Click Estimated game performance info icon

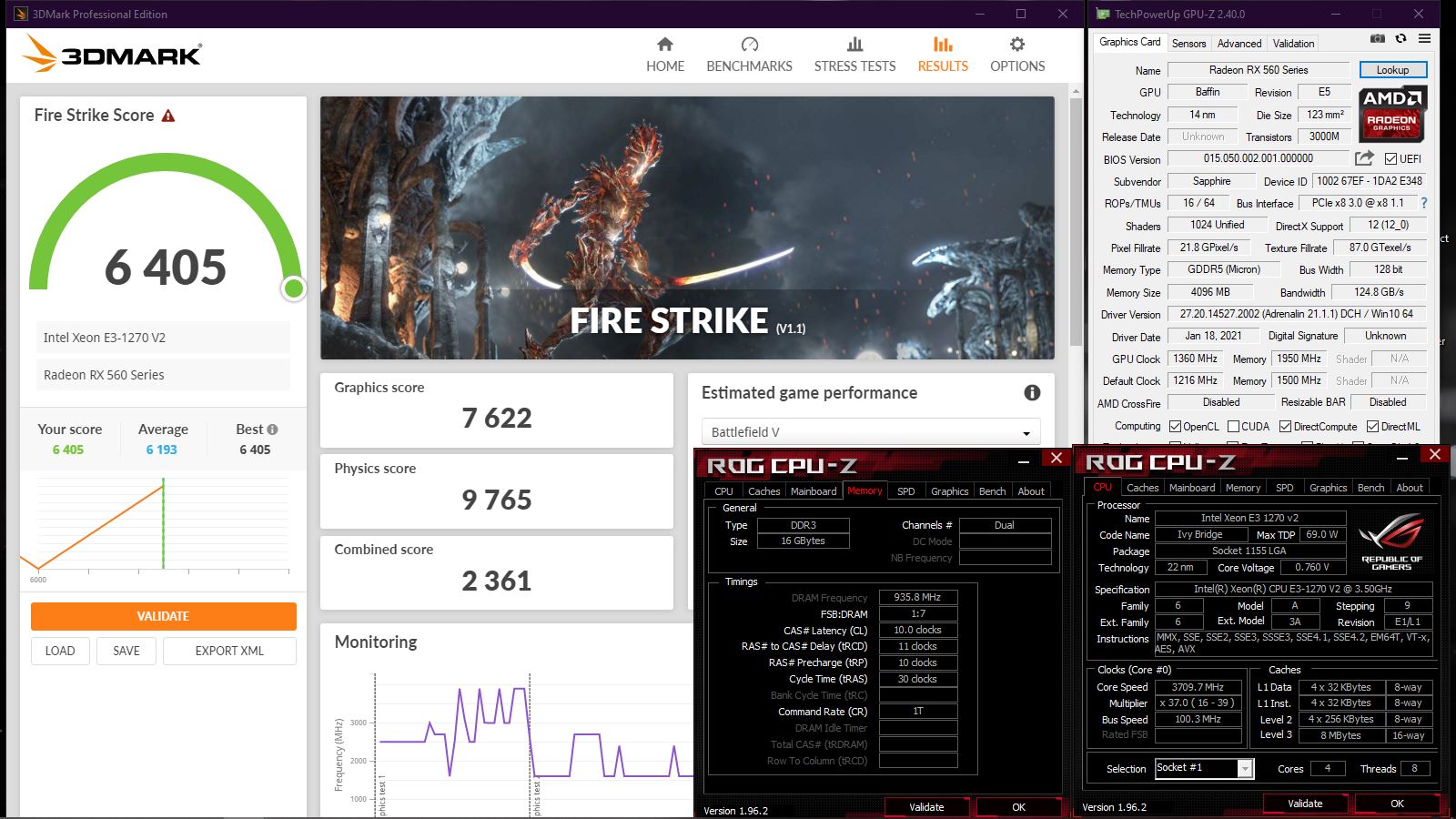(x=1032, y=392)
